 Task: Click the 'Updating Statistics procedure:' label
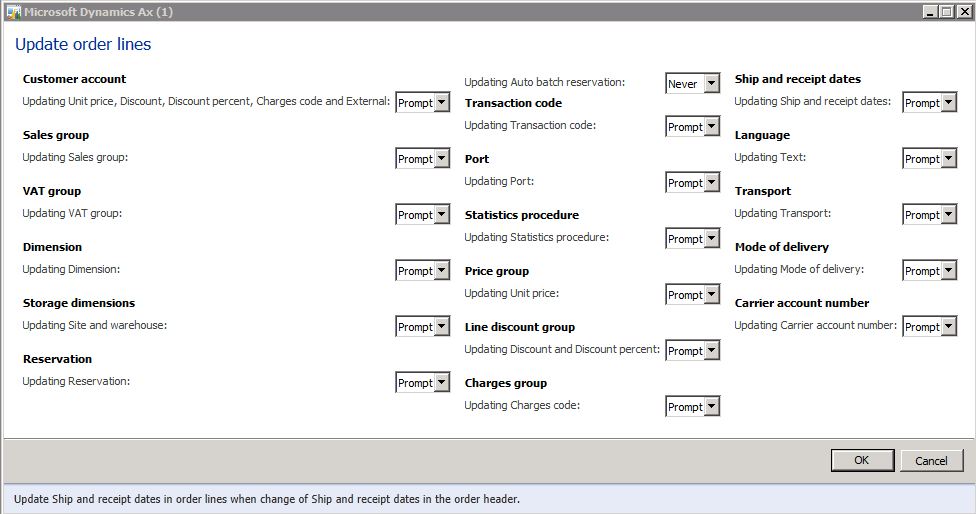click(537, 238)
